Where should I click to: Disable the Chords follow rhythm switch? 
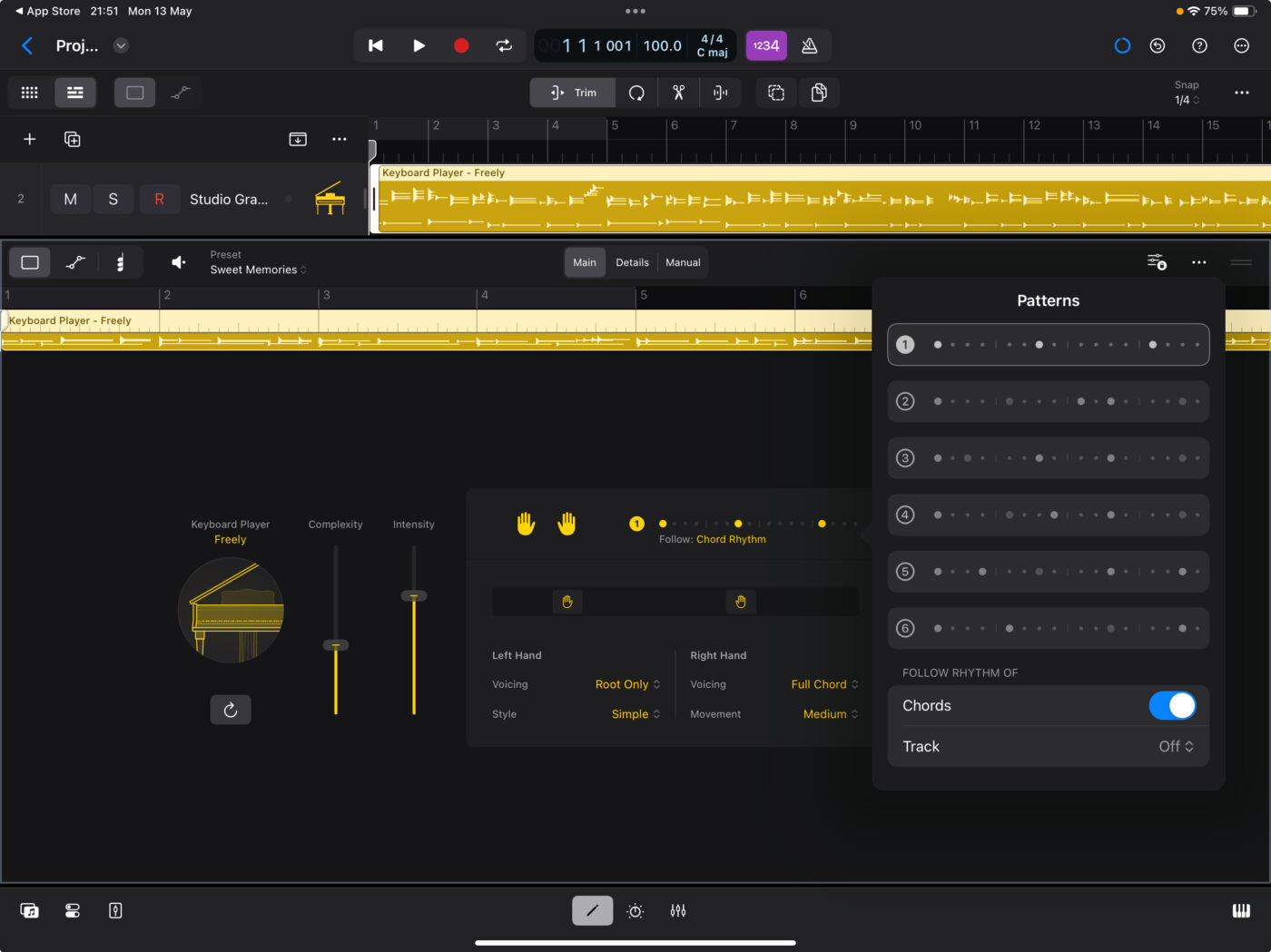pyautogui.click(x=1172, y=705)
